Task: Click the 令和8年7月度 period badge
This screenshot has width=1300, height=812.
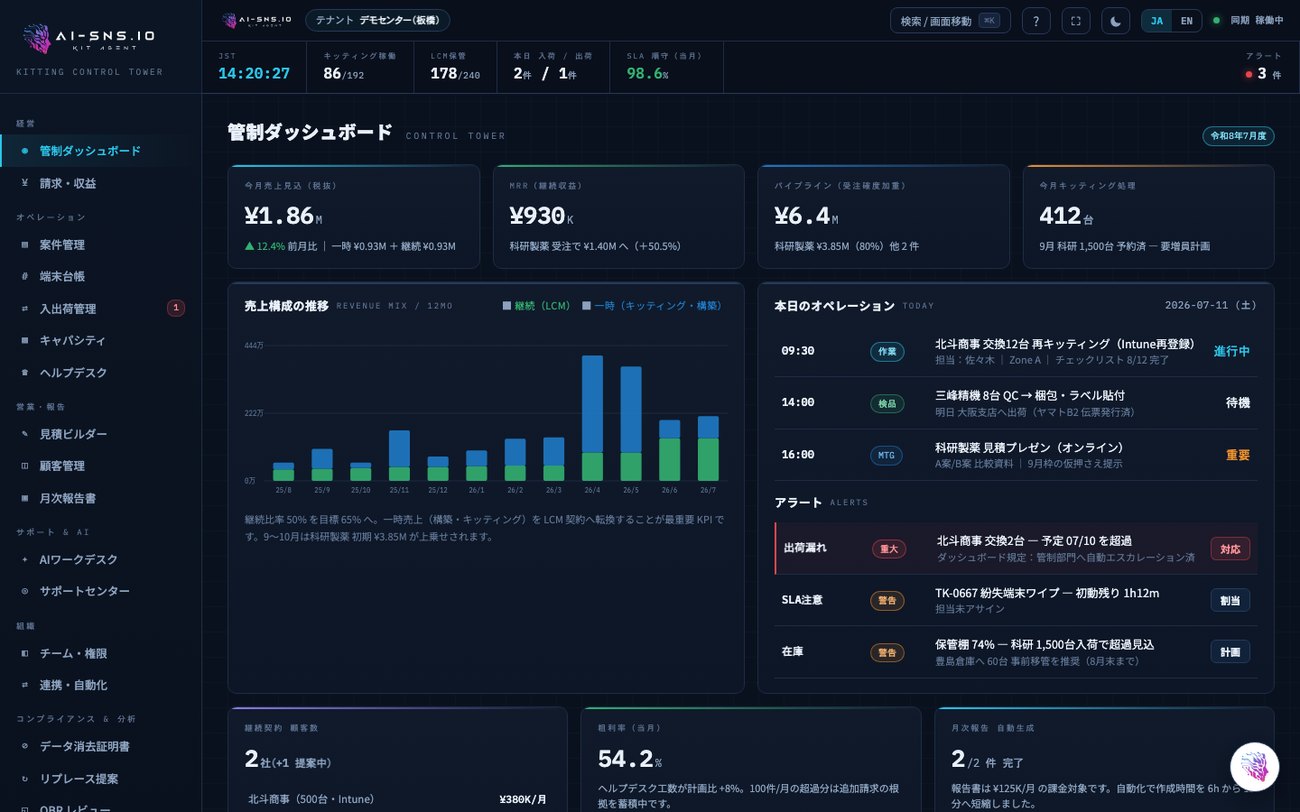Action: 1238,136
